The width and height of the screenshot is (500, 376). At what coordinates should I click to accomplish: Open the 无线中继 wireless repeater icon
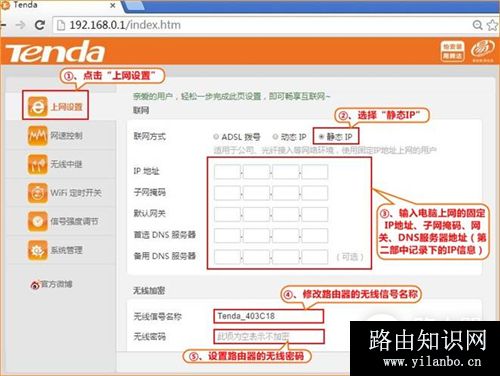[37, 164]
